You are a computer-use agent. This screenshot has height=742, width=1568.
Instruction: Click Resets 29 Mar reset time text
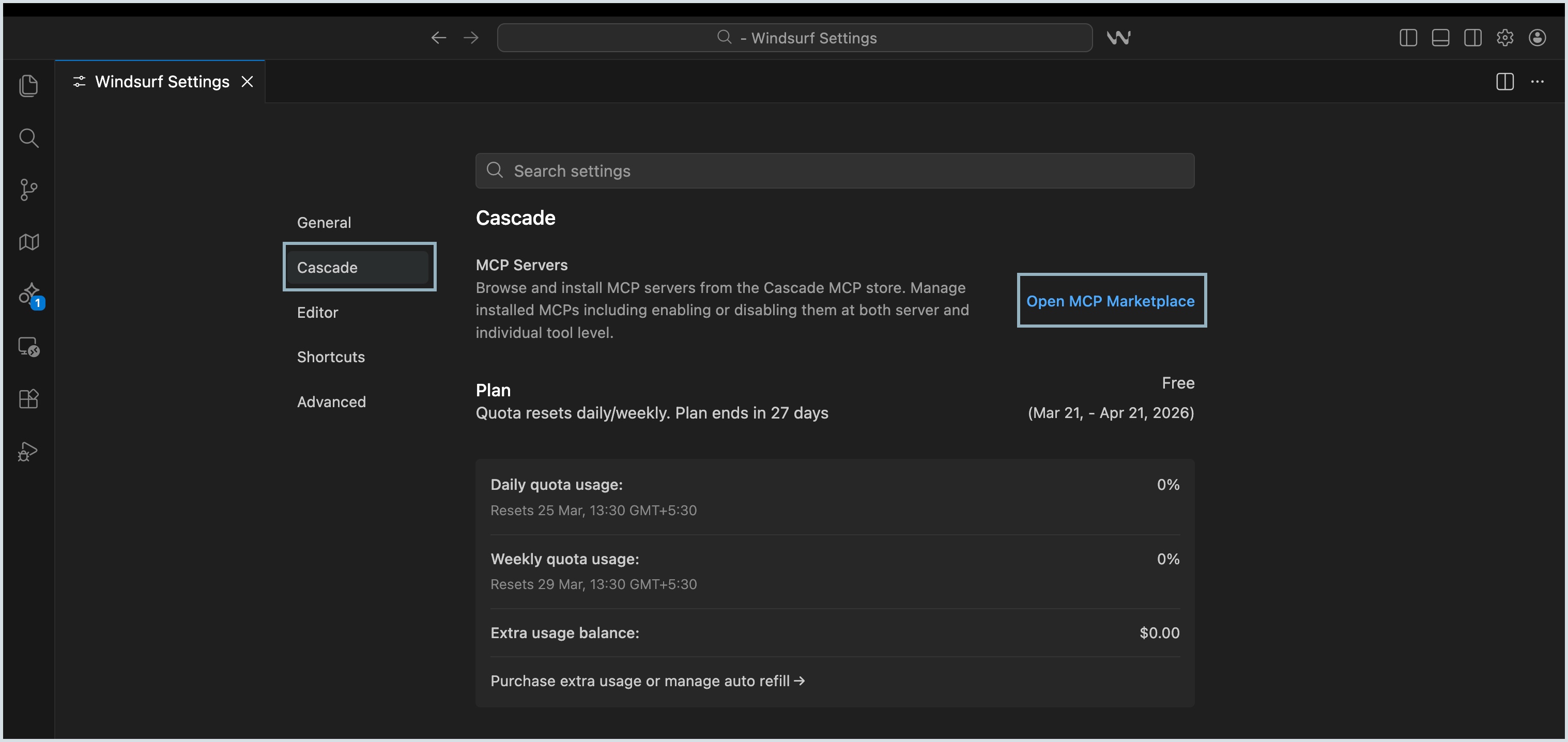[x=593, y=584]
